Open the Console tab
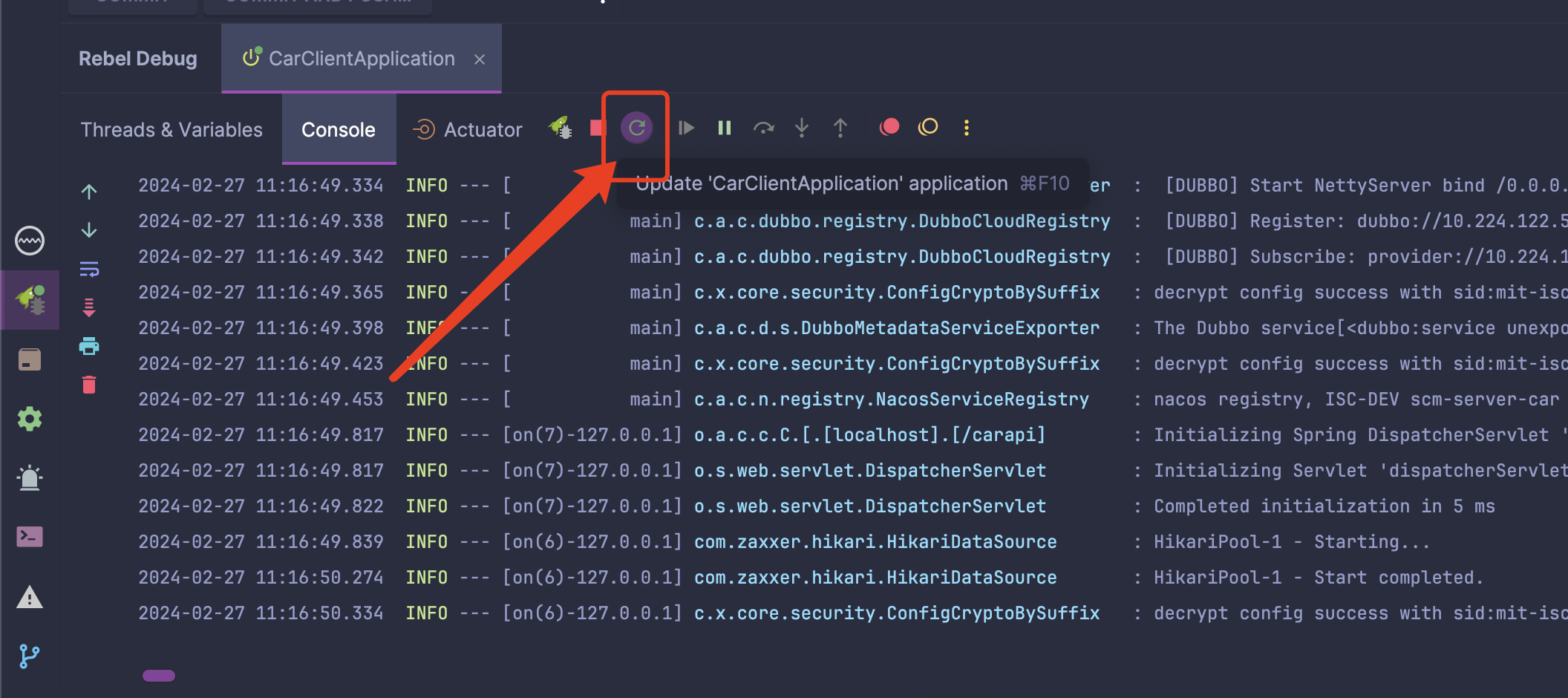Image resolution: width=1568 pixels, height=698 pixels. point(339,129)
